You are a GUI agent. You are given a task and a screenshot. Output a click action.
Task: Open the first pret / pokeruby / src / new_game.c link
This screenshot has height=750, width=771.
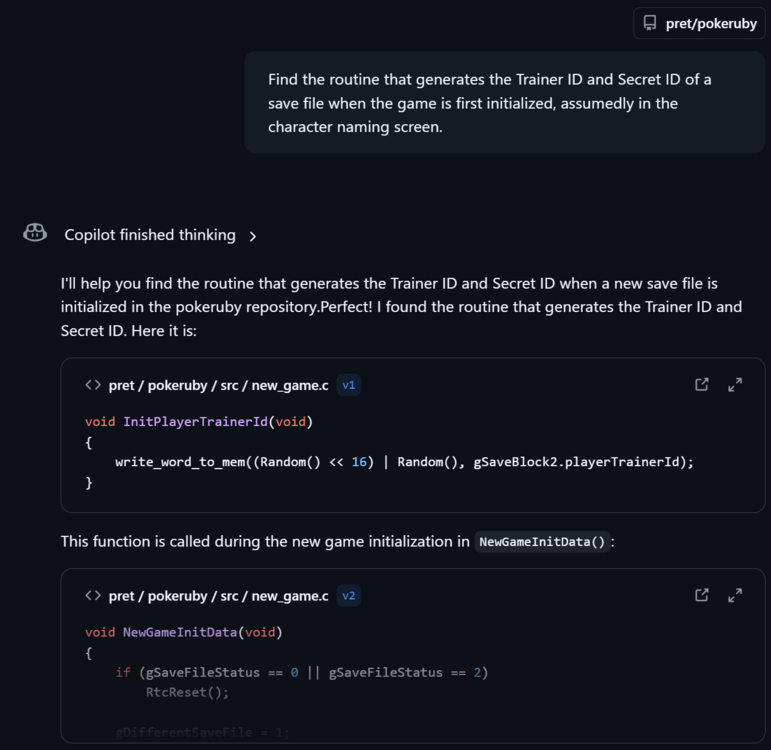(x=218, y=384)
